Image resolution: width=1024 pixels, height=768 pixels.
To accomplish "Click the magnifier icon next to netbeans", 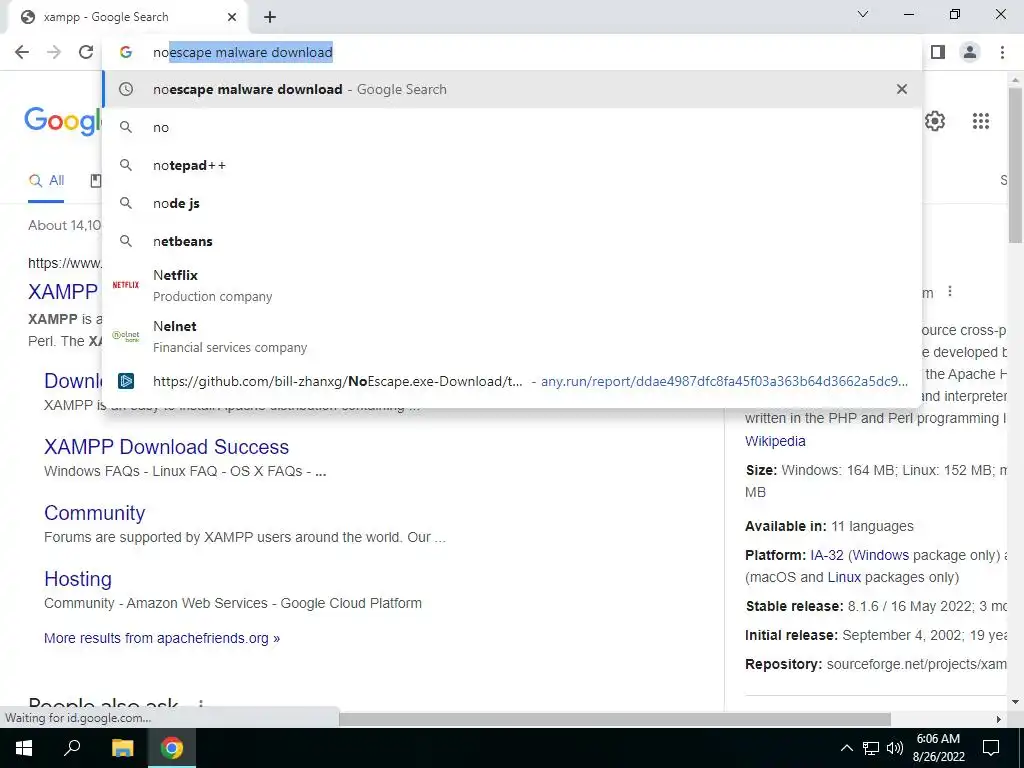I will [x=125, y=241].
